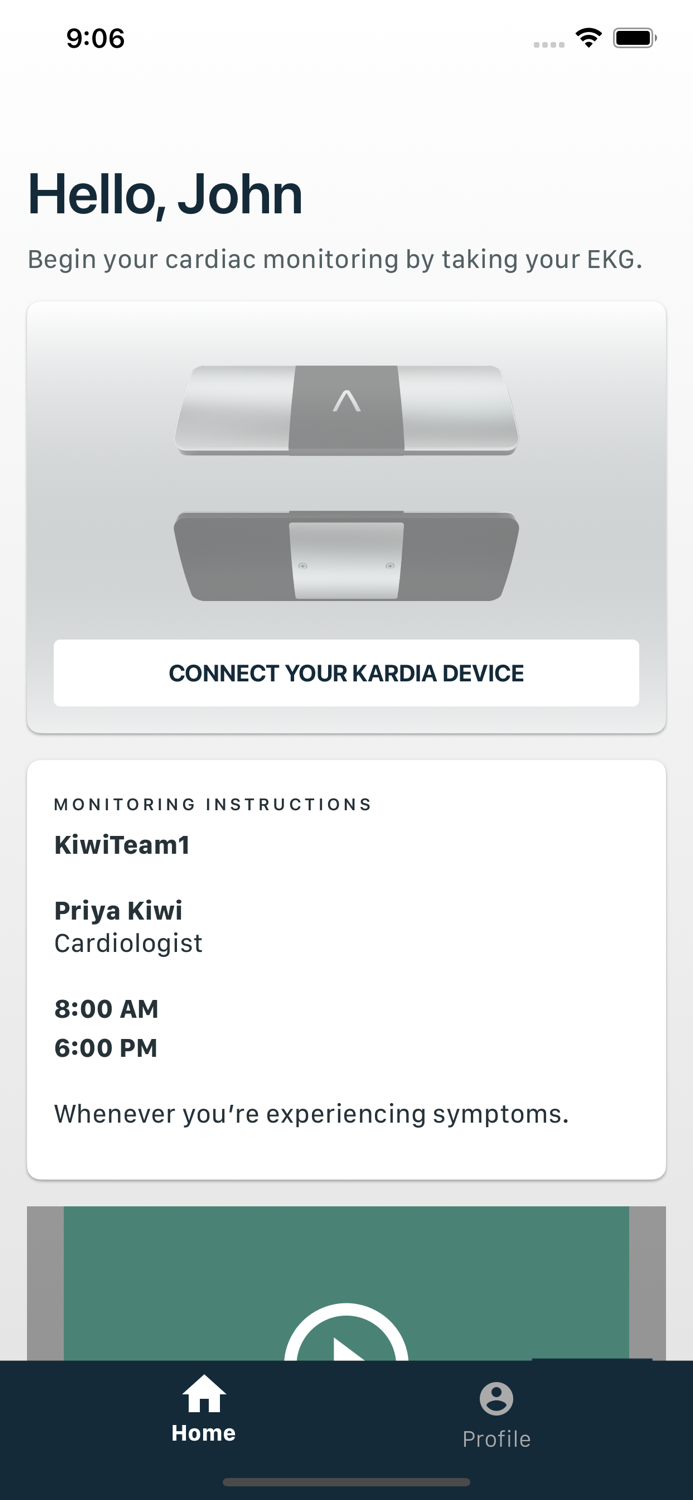Tap the up chevron on Kardia device

pyautogui.click(x=346, y=402)
